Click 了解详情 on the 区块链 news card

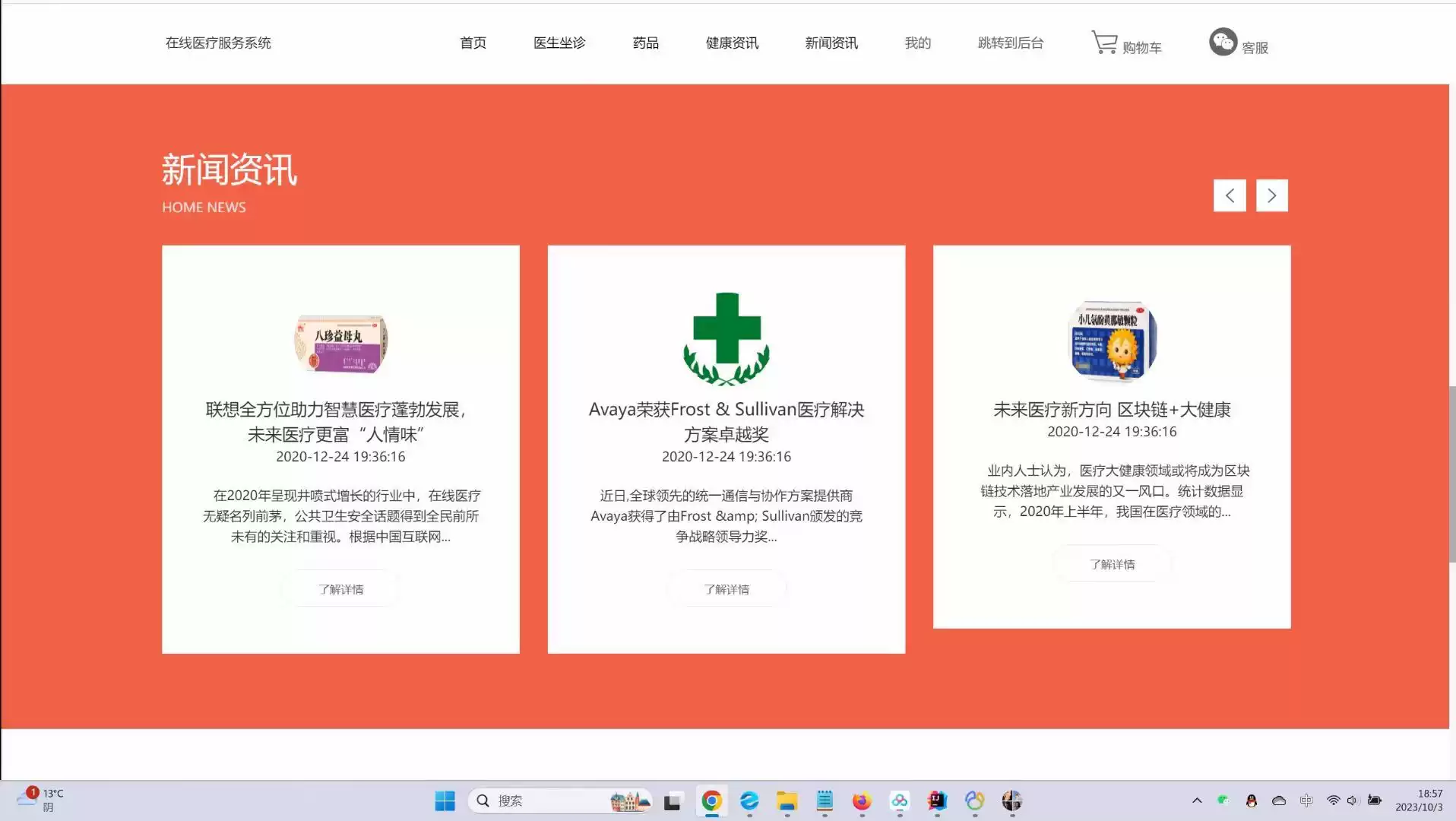pos(1112,564)
